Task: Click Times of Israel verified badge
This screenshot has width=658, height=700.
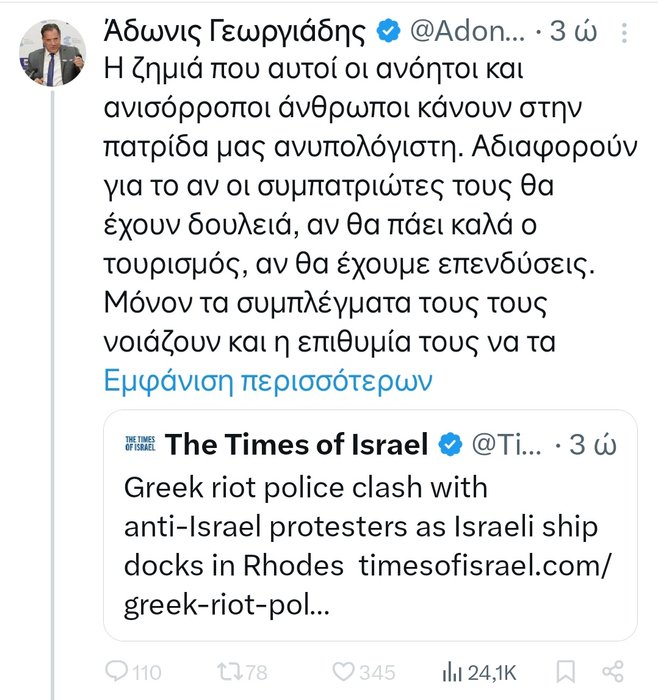Action: [451, 444]
